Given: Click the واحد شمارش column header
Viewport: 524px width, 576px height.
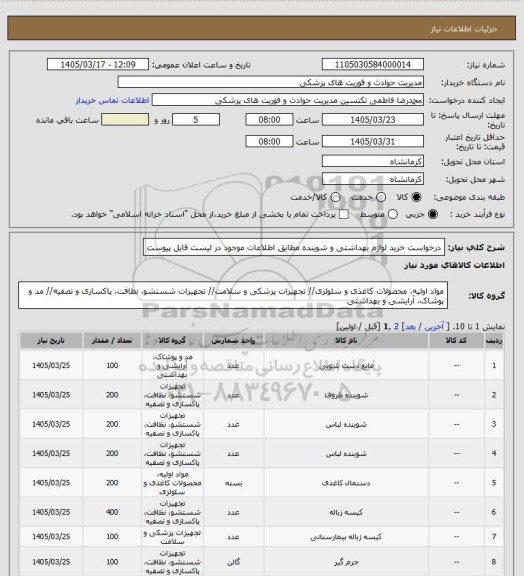Looking at the screenshot, I should click(x=233, y=341).
